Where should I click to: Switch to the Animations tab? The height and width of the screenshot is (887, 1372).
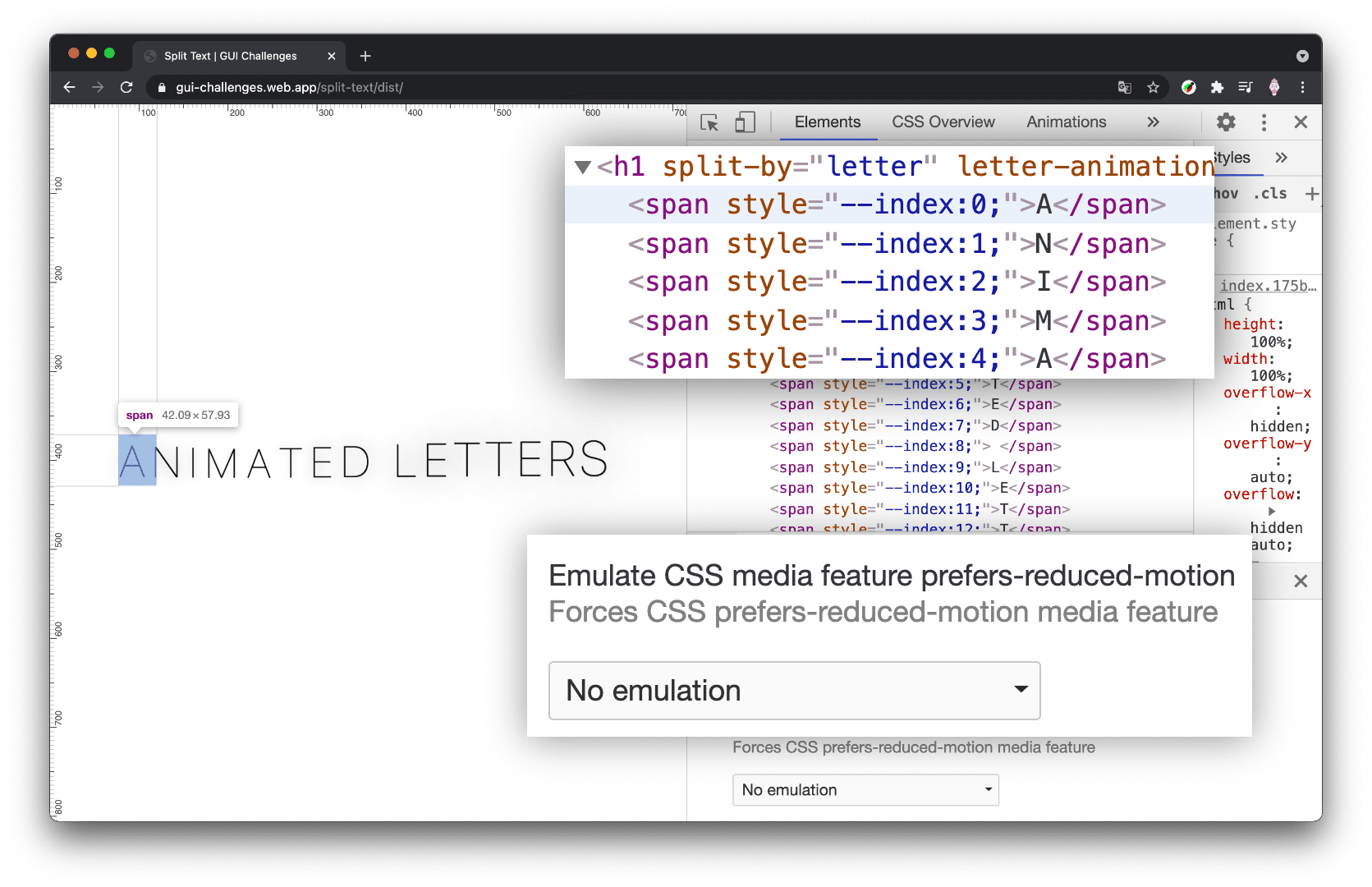click(1065, 122)
